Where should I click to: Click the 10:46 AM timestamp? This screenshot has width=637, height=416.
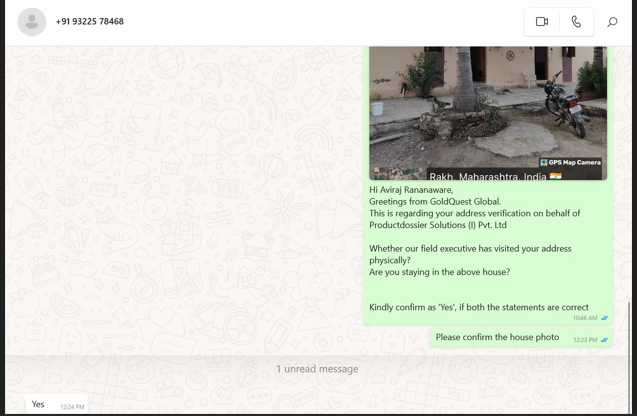(x=585, y=318)
